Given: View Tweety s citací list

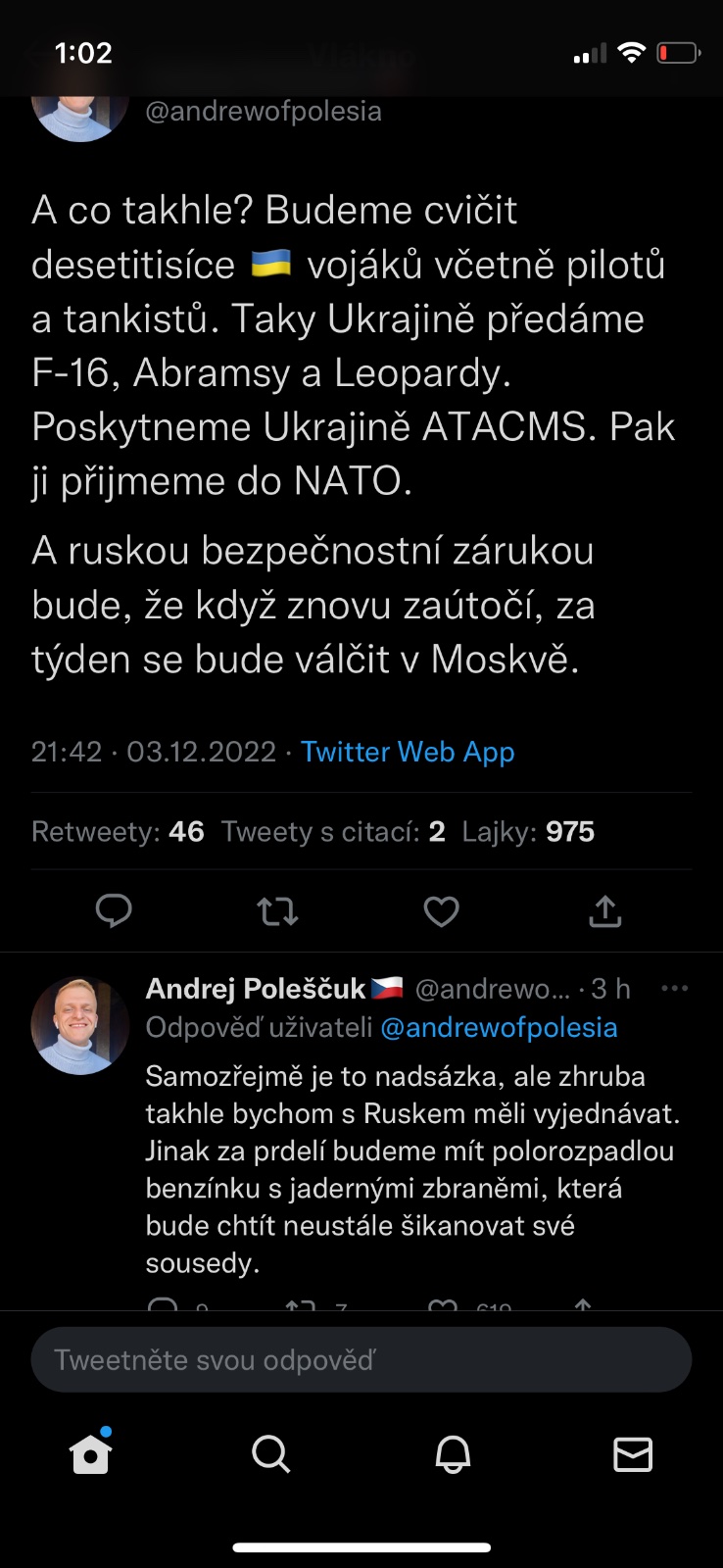Looking at the screenshot, I should point(333,832).
